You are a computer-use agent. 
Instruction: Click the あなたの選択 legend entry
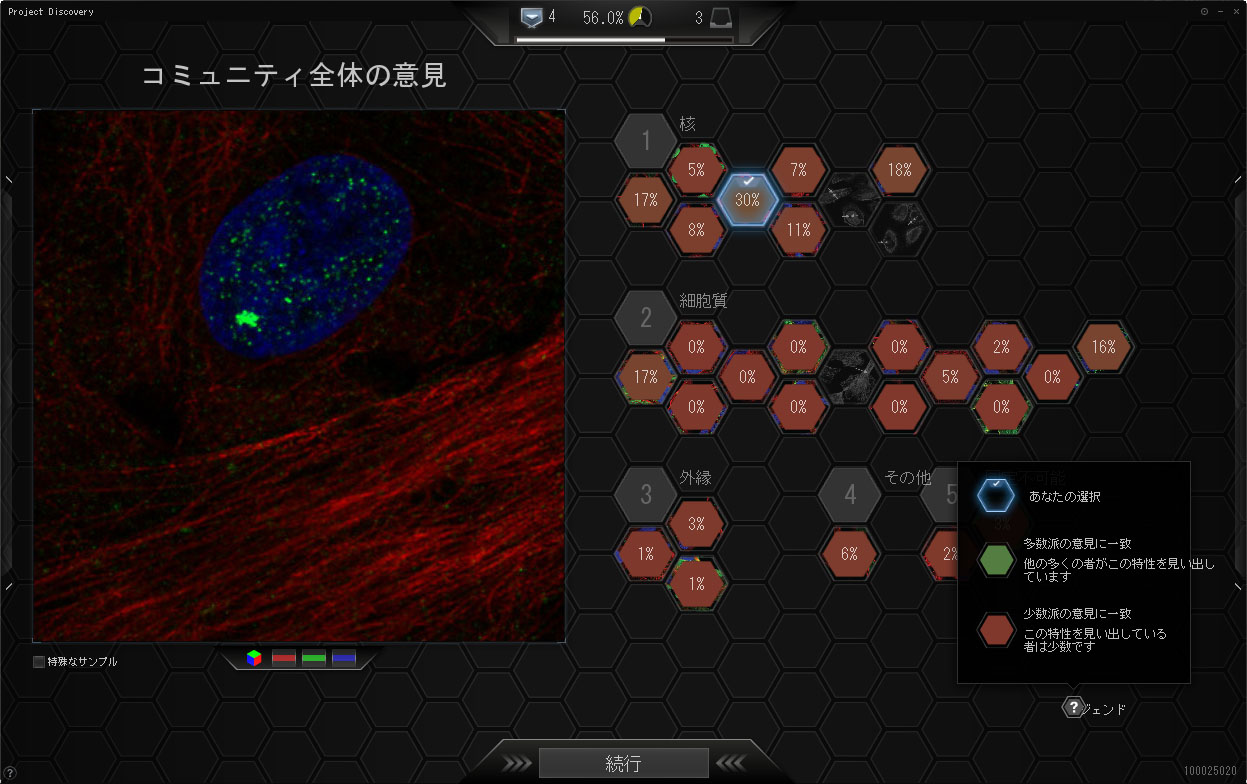pos(1039,495)
